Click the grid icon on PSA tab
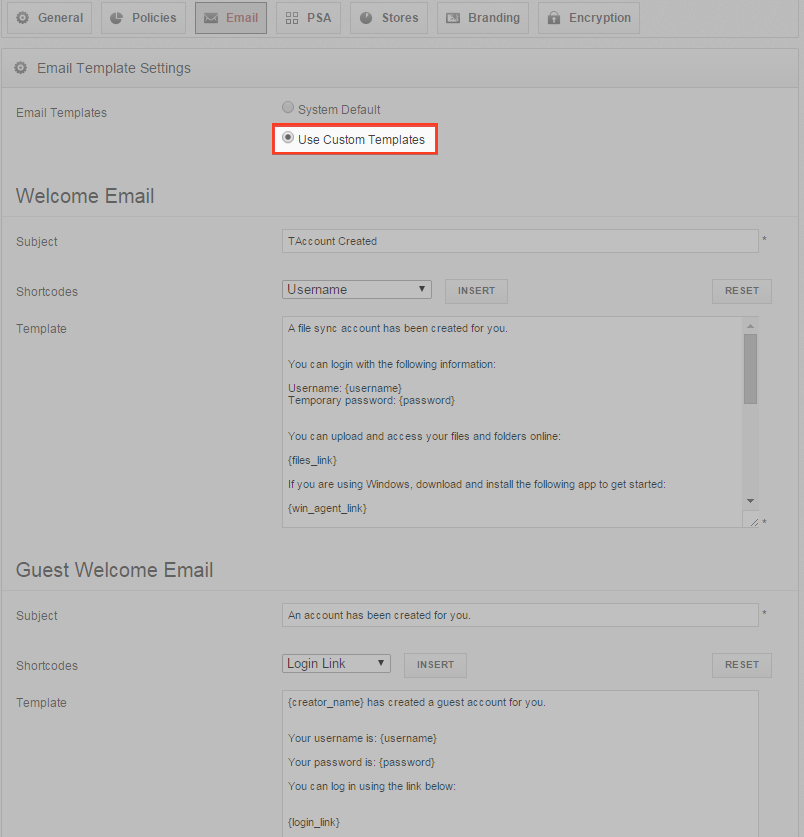804x837 pixels. point(291,18)
